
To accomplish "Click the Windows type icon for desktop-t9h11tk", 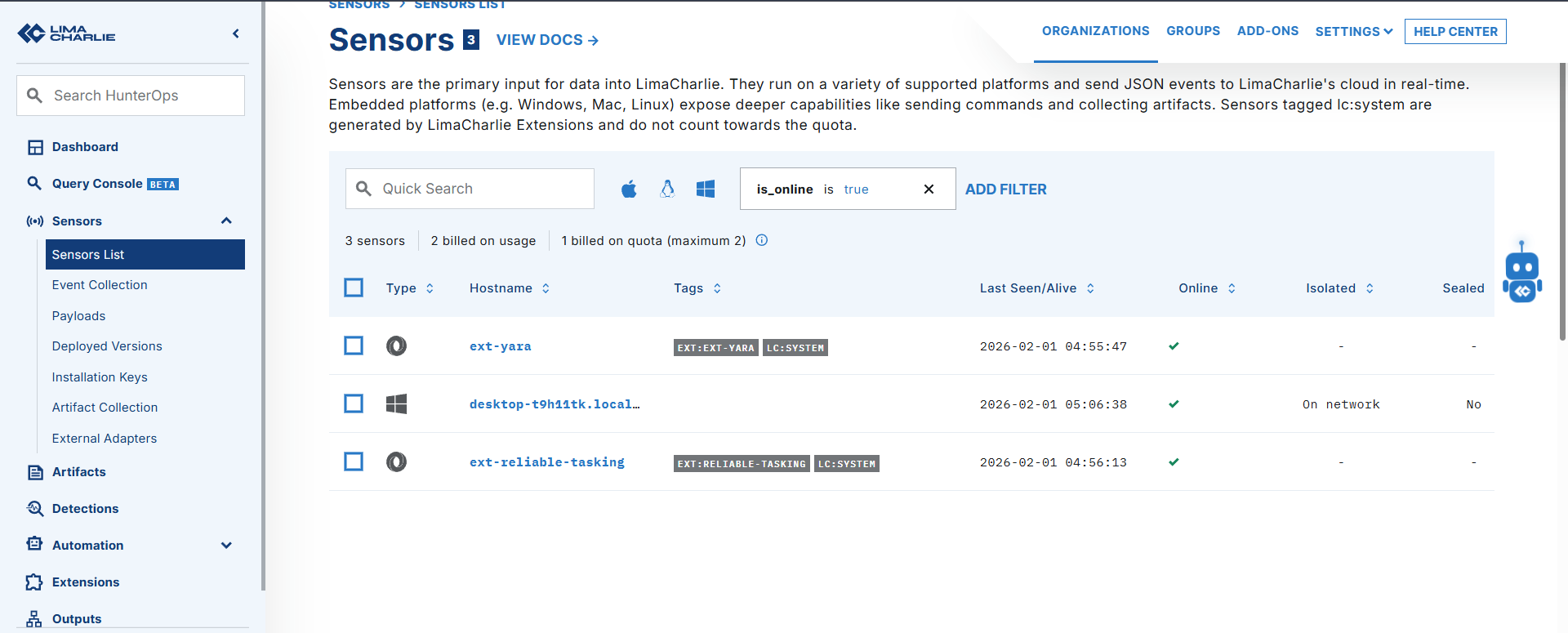I will click(x=396, y=404).
